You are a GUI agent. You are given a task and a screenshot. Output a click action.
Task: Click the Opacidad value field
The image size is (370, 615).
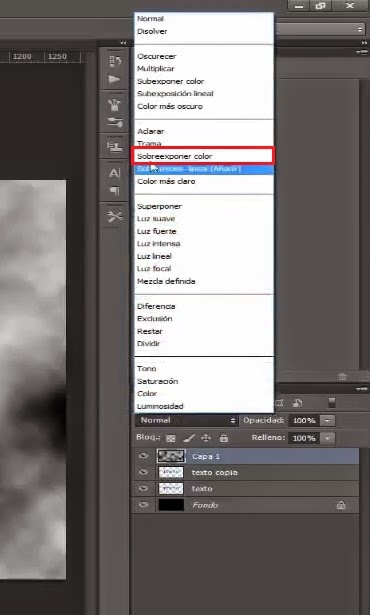tap(304, 420)
